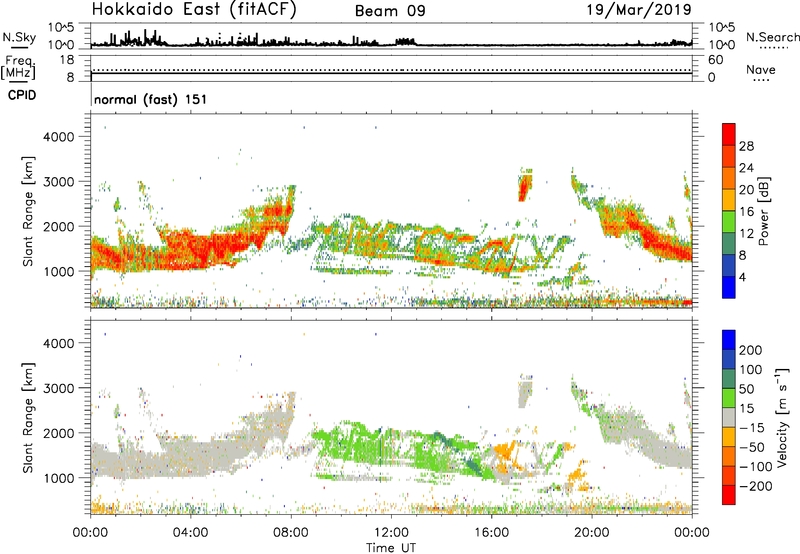
Task: Click the "24" tick on the power colorbar
Action: (x=746, y=168)
